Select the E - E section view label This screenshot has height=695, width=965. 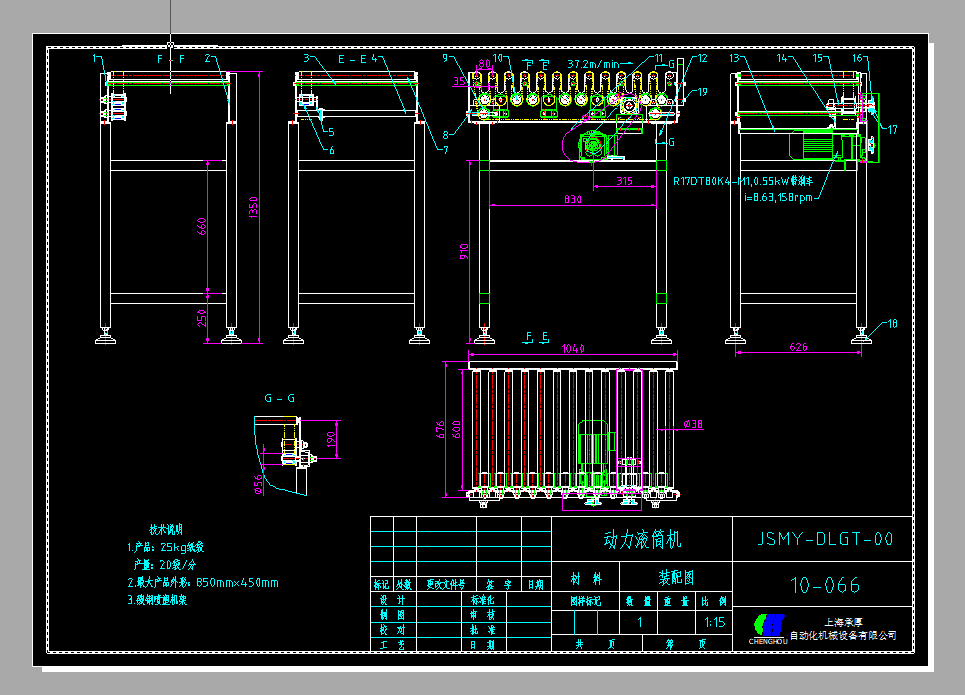351,60
